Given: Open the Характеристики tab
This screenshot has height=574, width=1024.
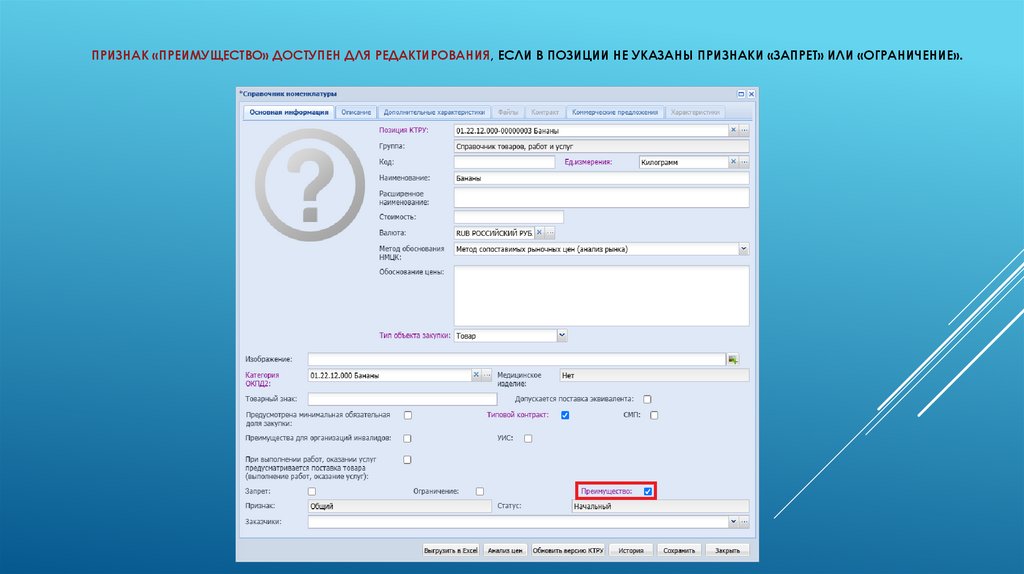Looking at the screenshot, I should pos(695,112).
